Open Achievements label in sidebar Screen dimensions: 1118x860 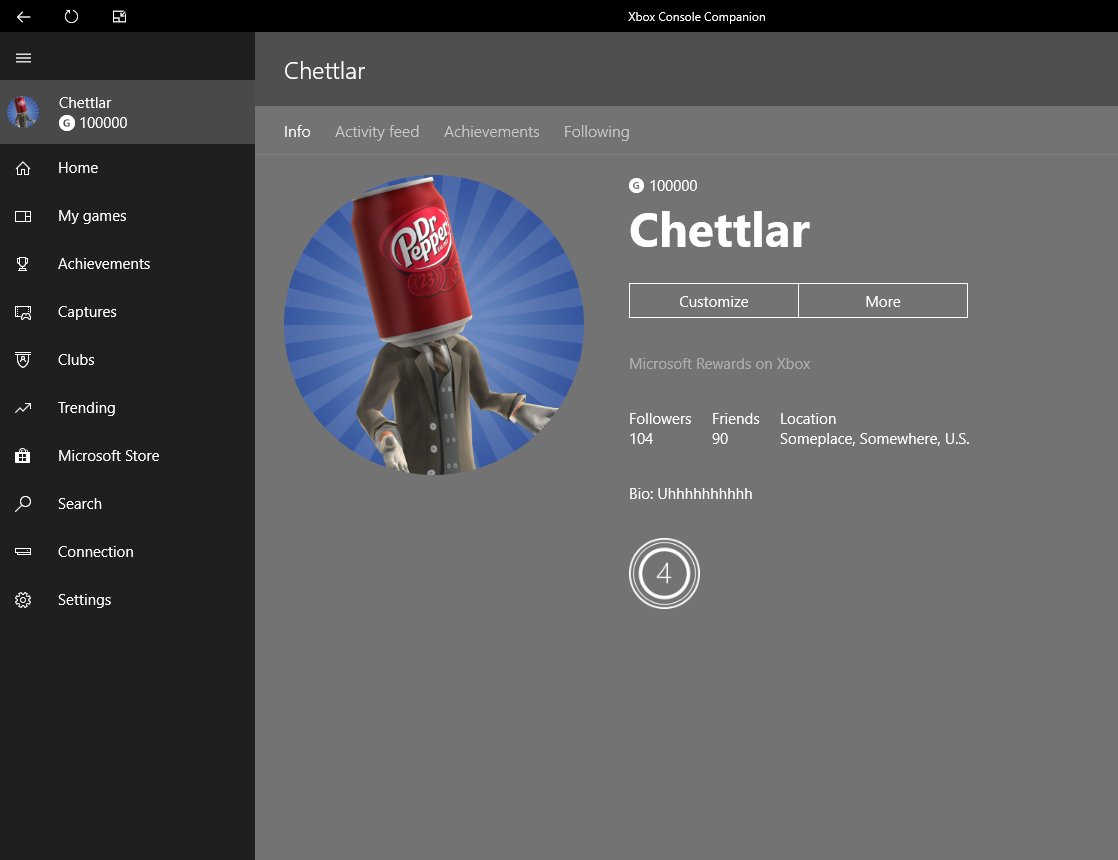pyautogui.click(x=104, y=264)
